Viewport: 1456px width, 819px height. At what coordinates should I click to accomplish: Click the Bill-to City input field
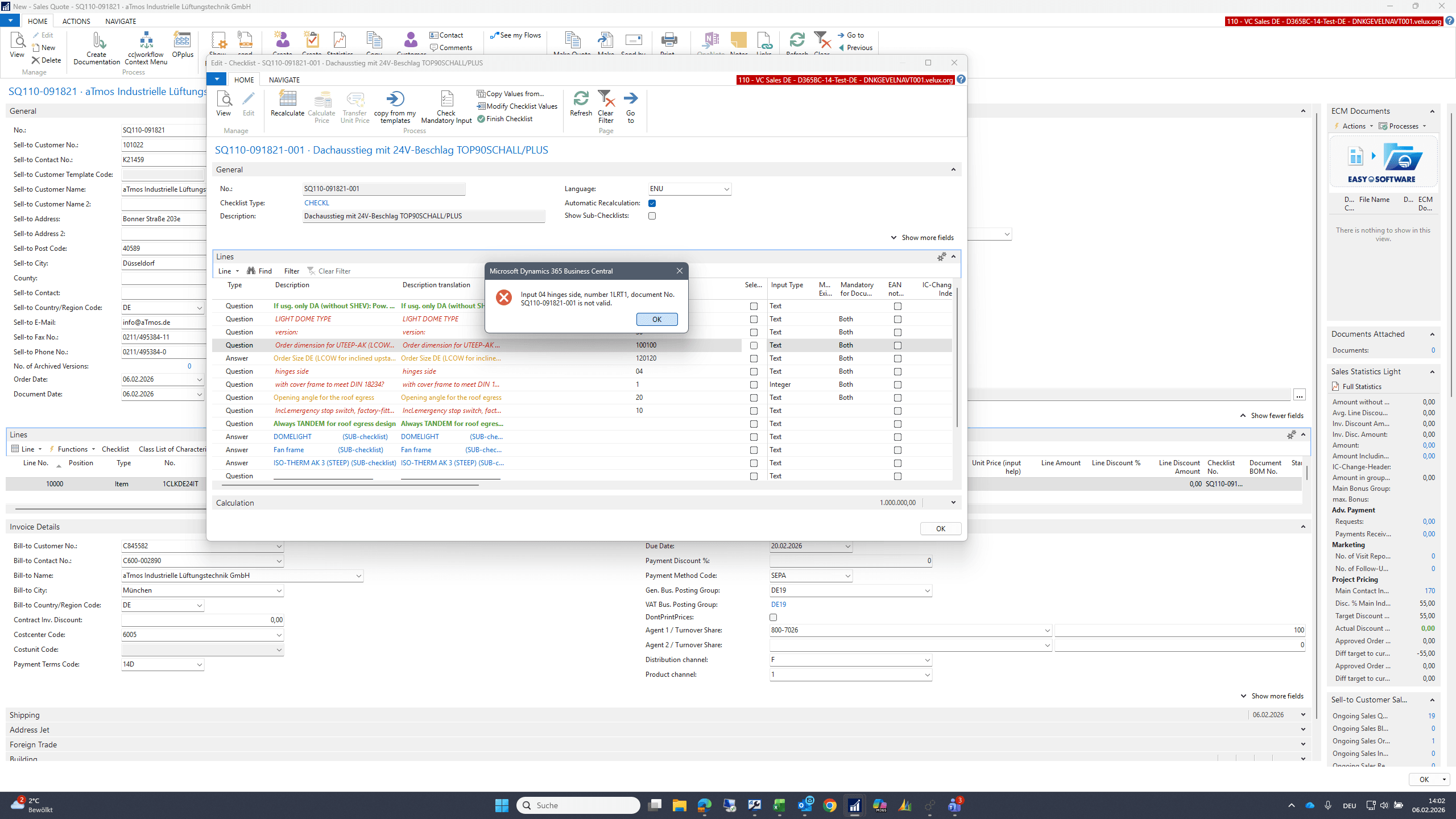click(x=202, y=590)
